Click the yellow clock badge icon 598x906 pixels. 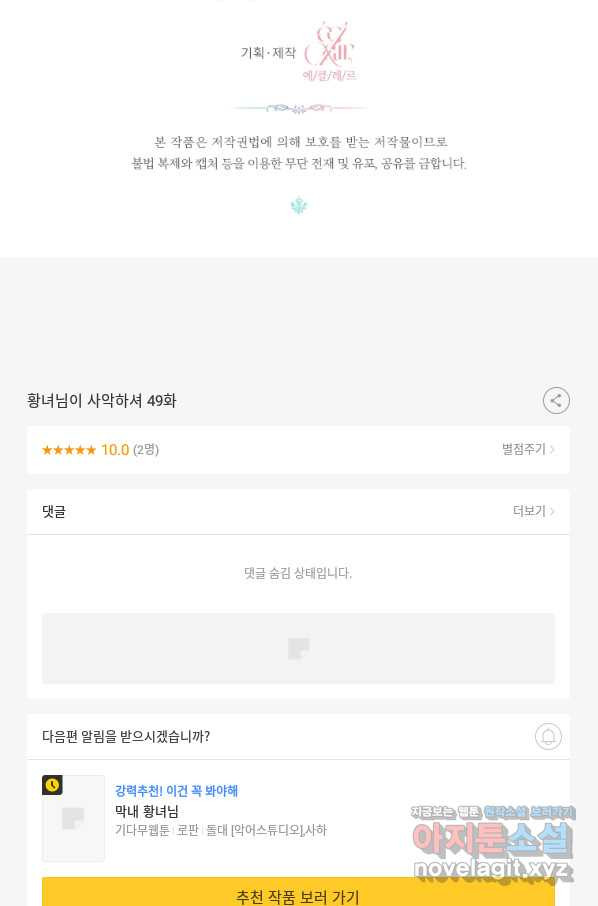point(52,785)
